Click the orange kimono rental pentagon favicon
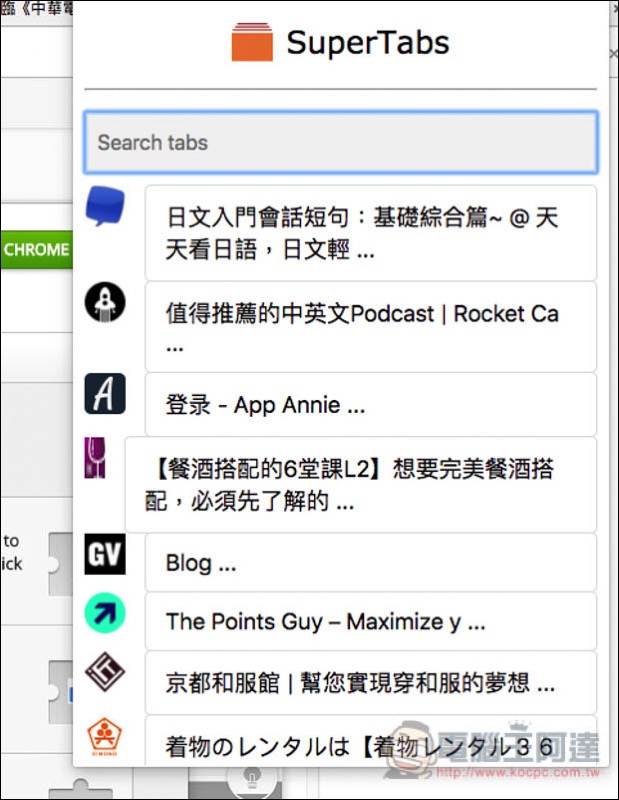The width and height of the screenshot is (619, 800). (105, 736)
